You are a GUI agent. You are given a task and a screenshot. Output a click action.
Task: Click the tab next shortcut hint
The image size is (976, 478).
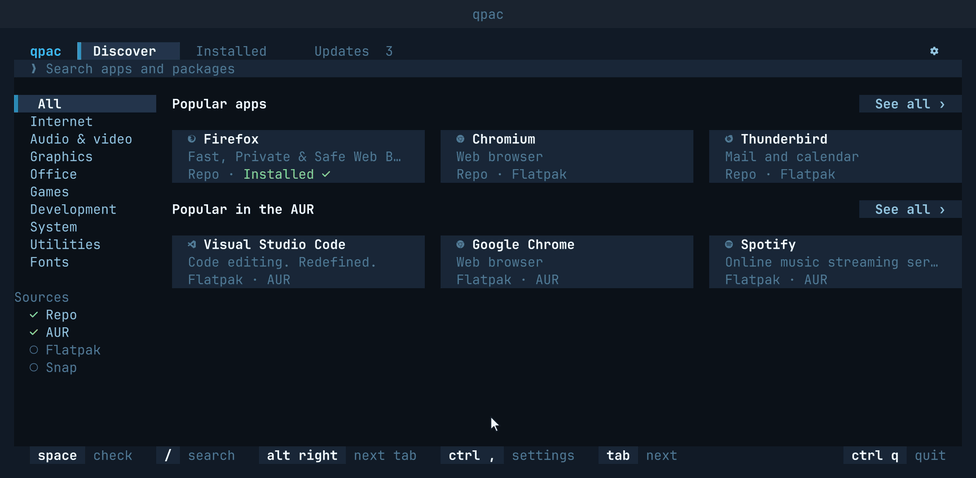638,456
